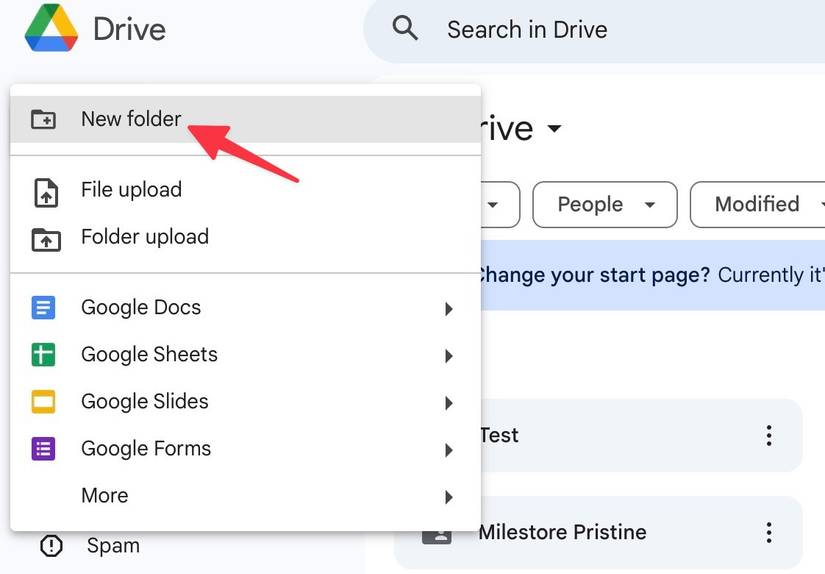Open the Spam section in sidebar

pyautogui.click(x=112, y=546)
